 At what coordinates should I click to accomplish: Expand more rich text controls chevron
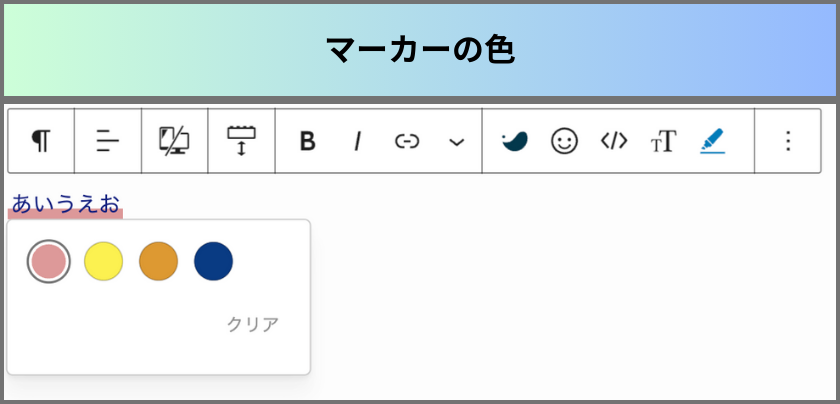(x=456, y=142)
